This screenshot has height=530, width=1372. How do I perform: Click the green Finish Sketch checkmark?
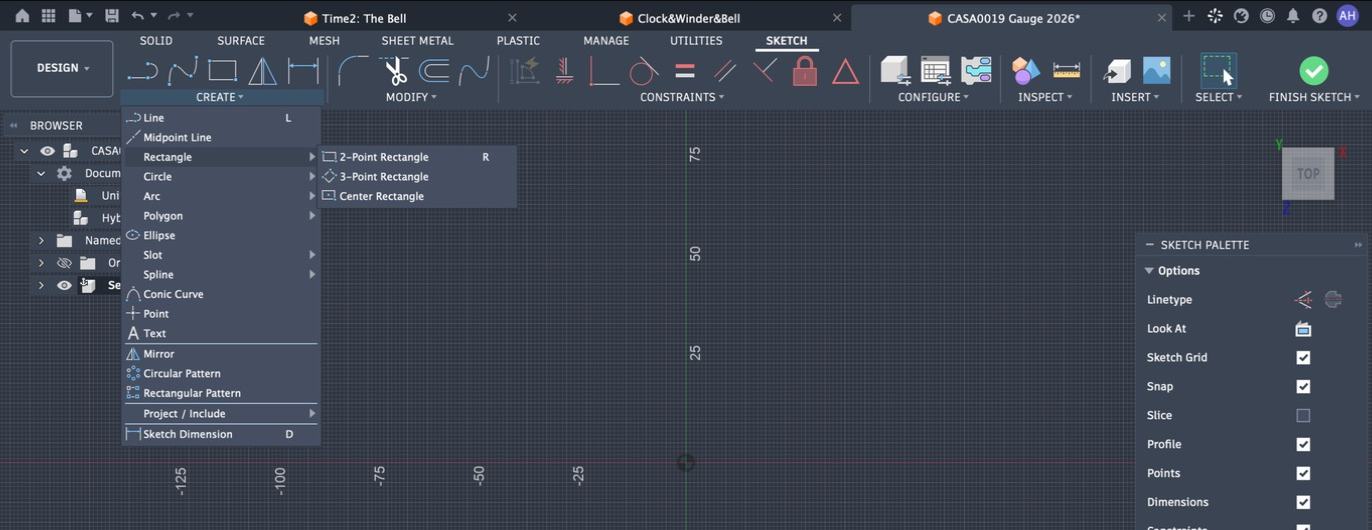click(1314, 70)
